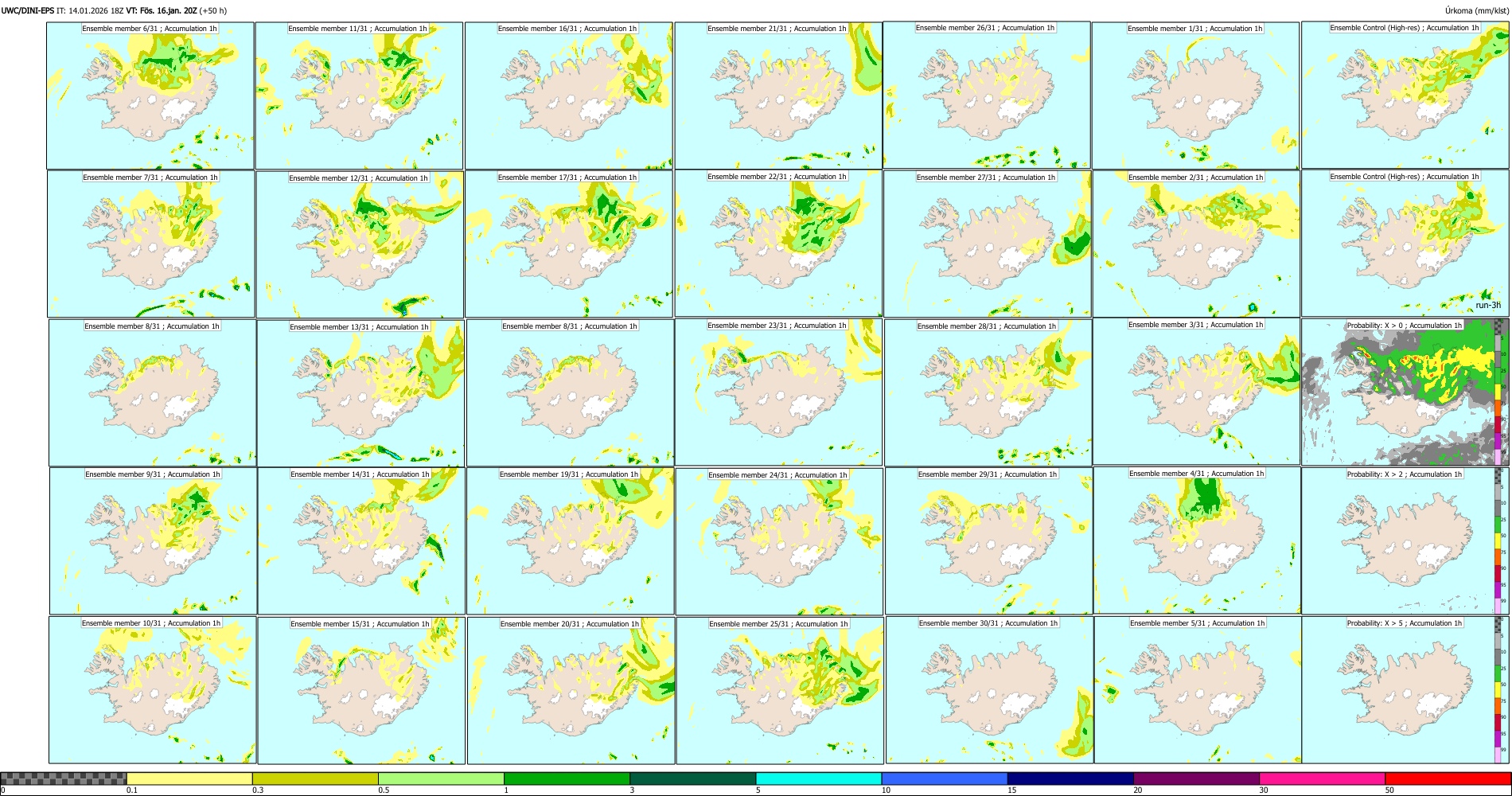This screenshot has width=1512, height=796.
Task: Click the IT: 14.01.2026 18Z initial time
Action: pos(91,11)
